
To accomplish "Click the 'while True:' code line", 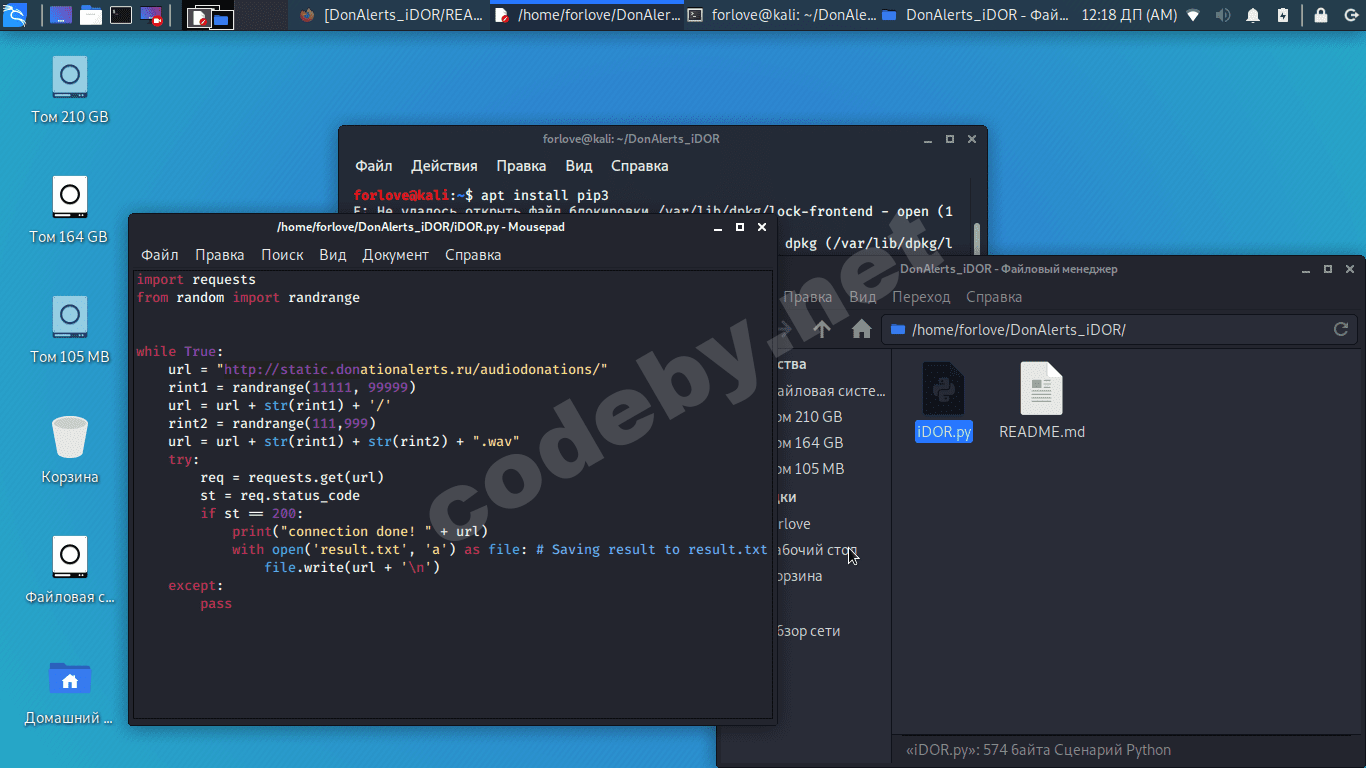I will click(180, 352).
